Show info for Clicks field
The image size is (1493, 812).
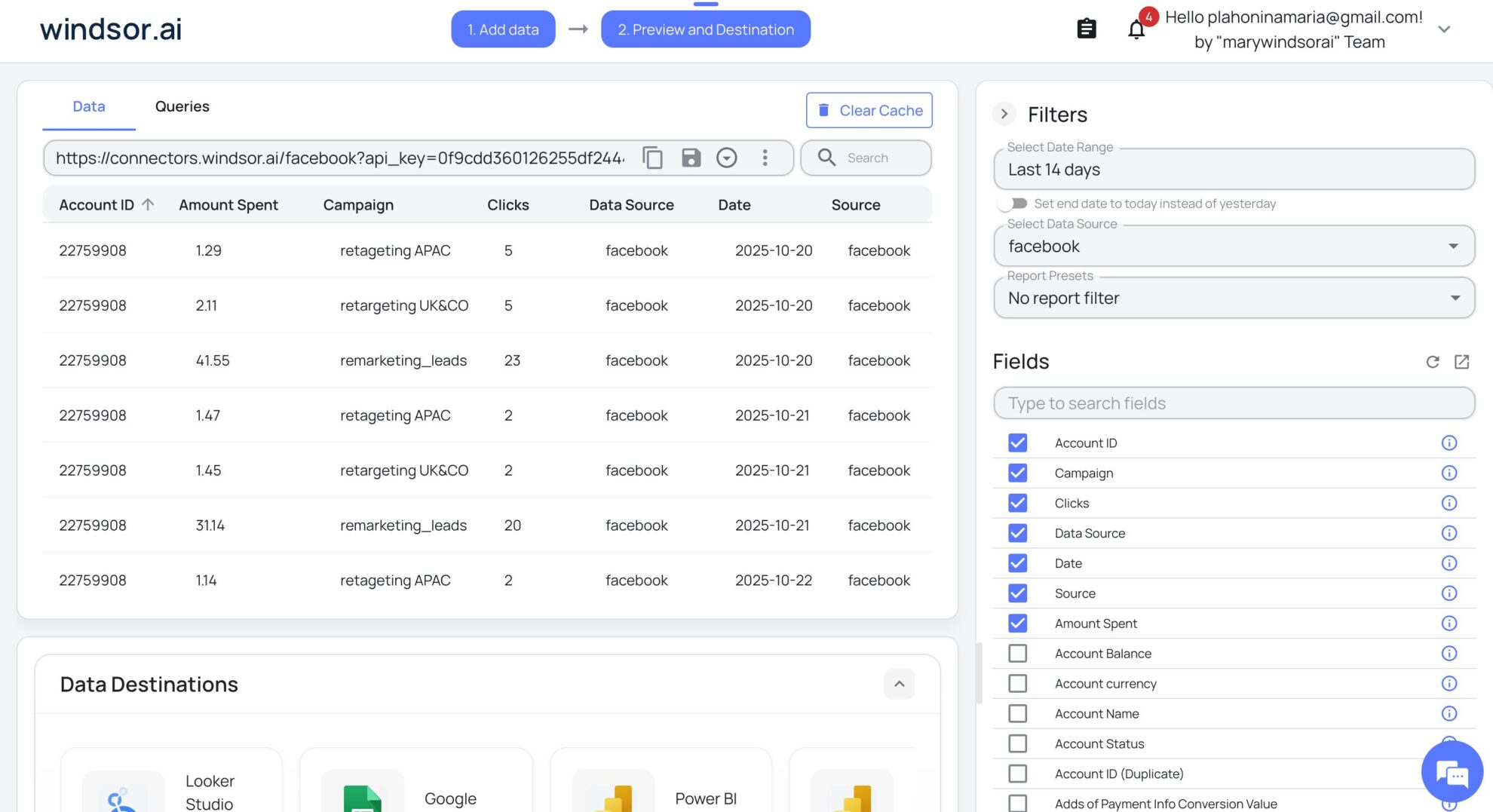pos(1449,503)
